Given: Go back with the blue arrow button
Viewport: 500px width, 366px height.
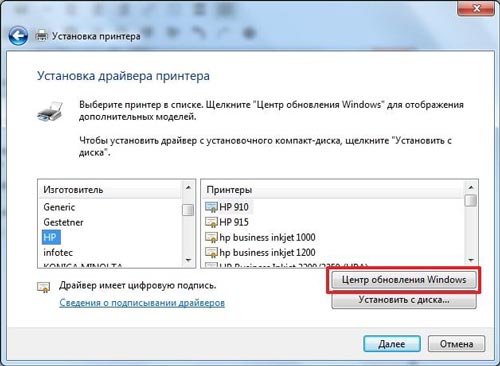Looking at the screenshot, I should (x=18, y=36).
